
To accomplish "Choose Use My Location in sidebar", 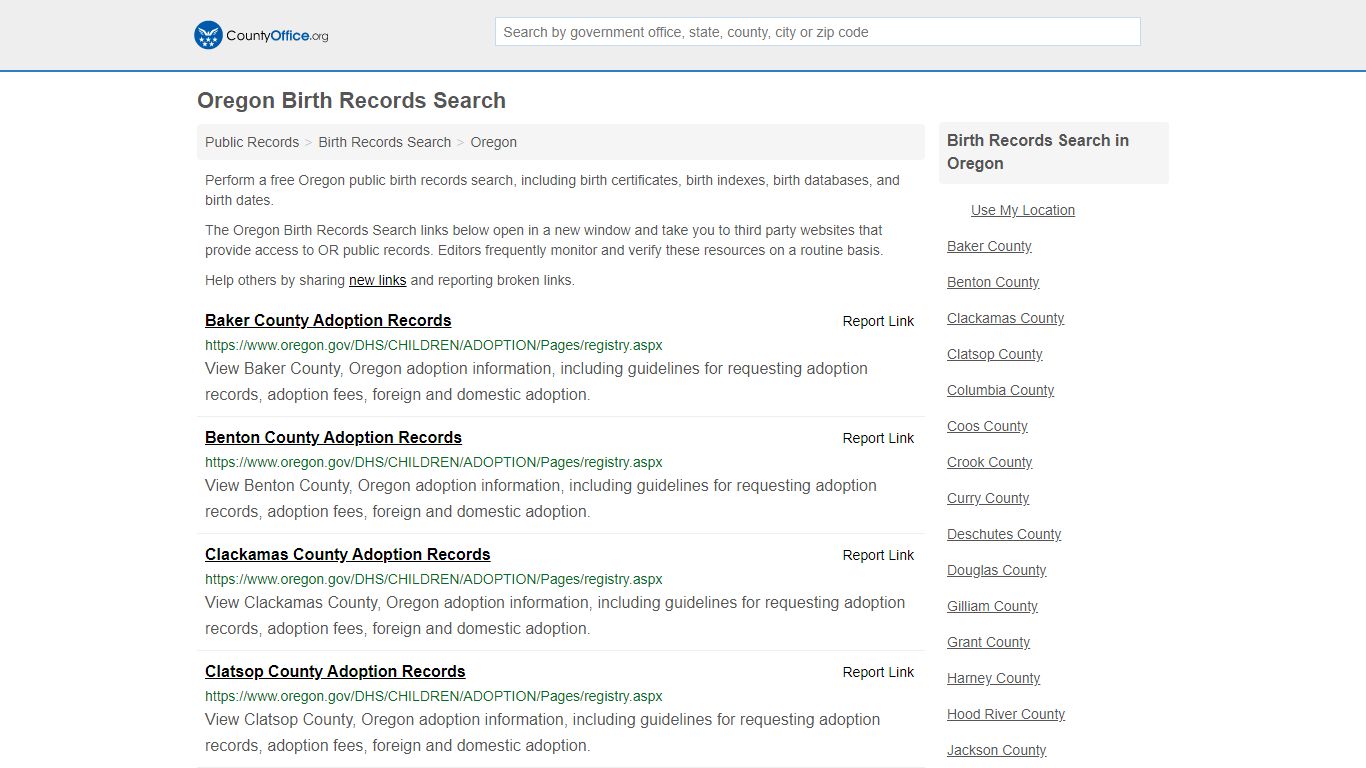I will (1023, 210).
